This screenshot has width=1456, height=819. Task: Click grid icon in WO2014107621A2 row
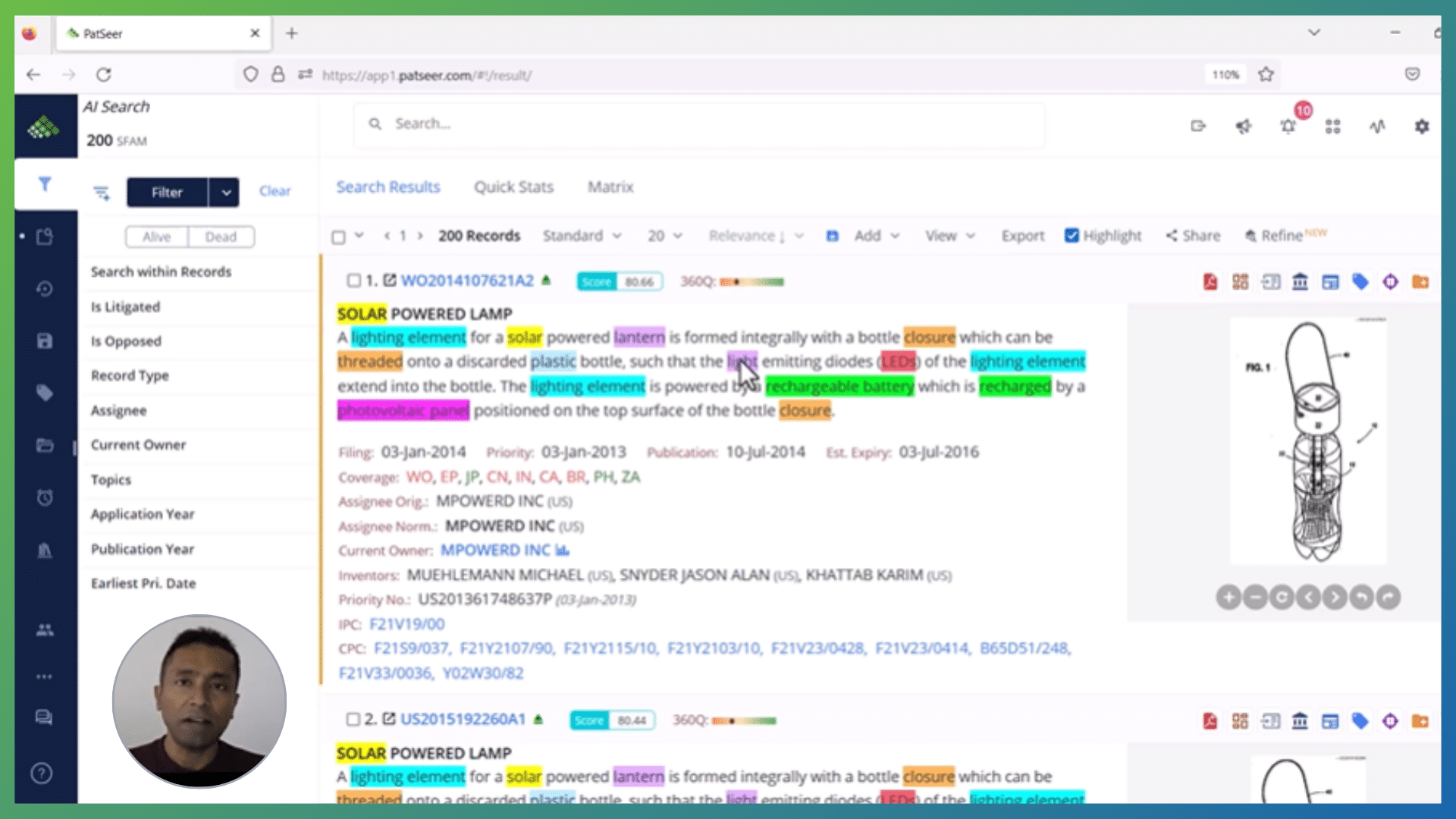[1241, 282]
